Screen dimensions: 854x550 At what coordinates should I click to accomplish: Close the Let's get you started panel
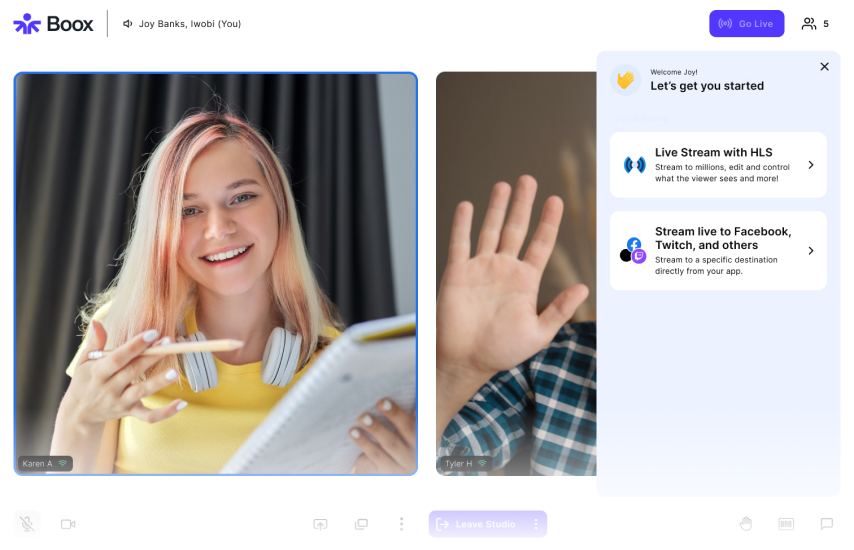tap(824, 67)
